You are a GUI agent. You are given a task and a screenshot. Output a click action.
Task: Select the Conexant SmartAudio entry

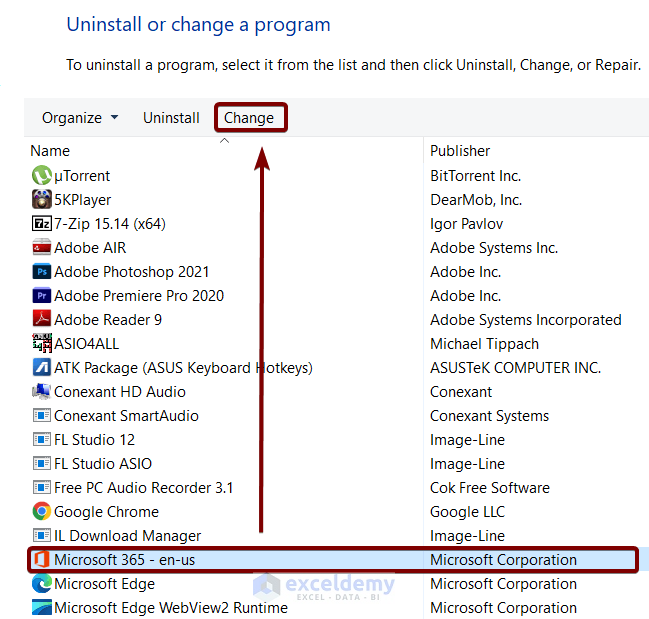click(x=126, y=416)
